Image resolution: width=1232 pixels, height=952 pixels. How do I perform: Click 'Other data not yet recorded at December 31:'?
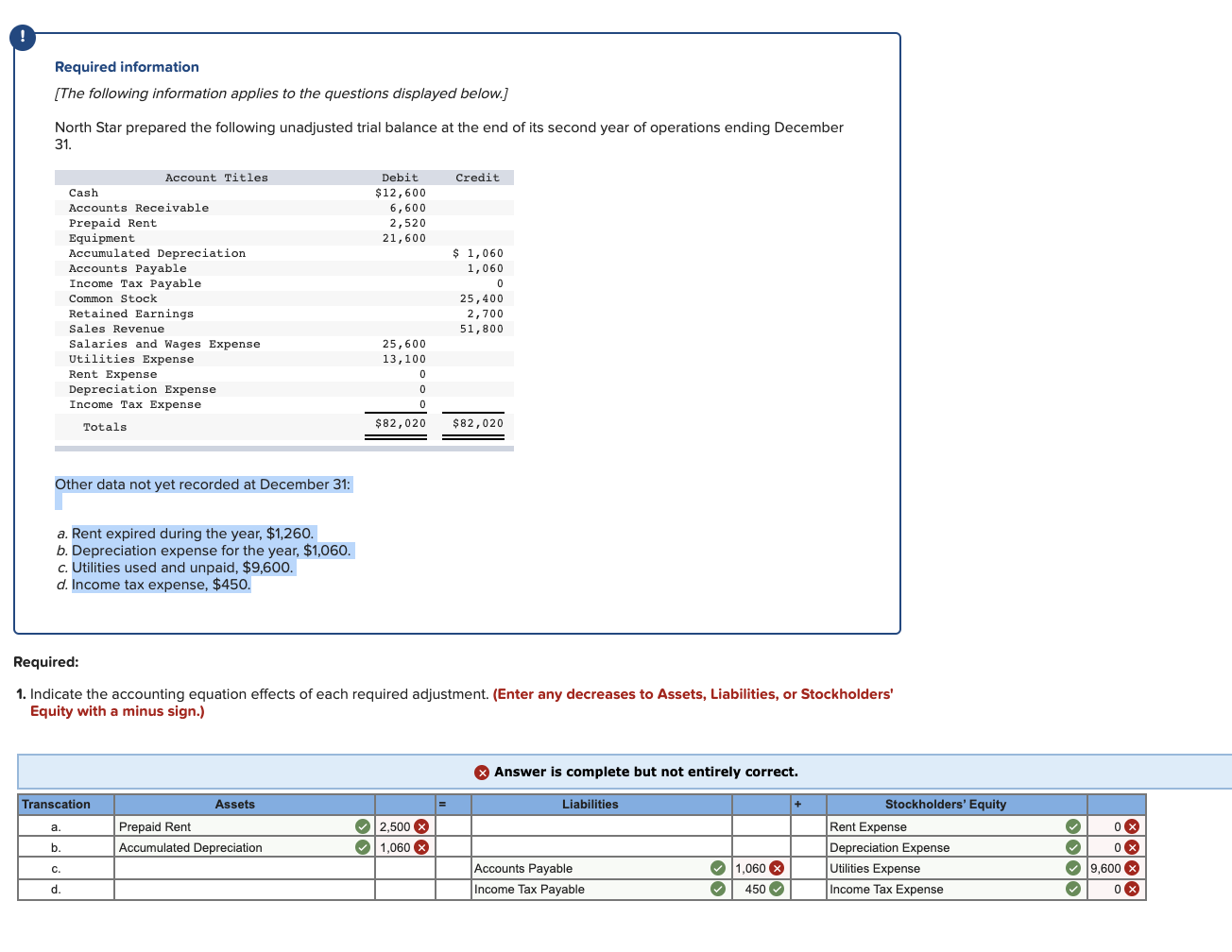pyautogui.click(x=202, y=484)
